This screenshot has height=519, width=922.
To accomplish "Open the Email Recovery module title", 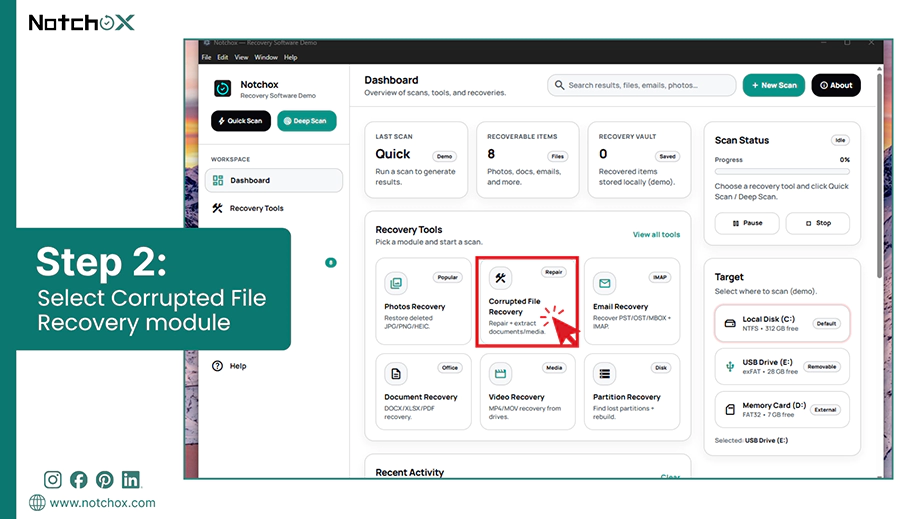I will click(x=620, y=307).
